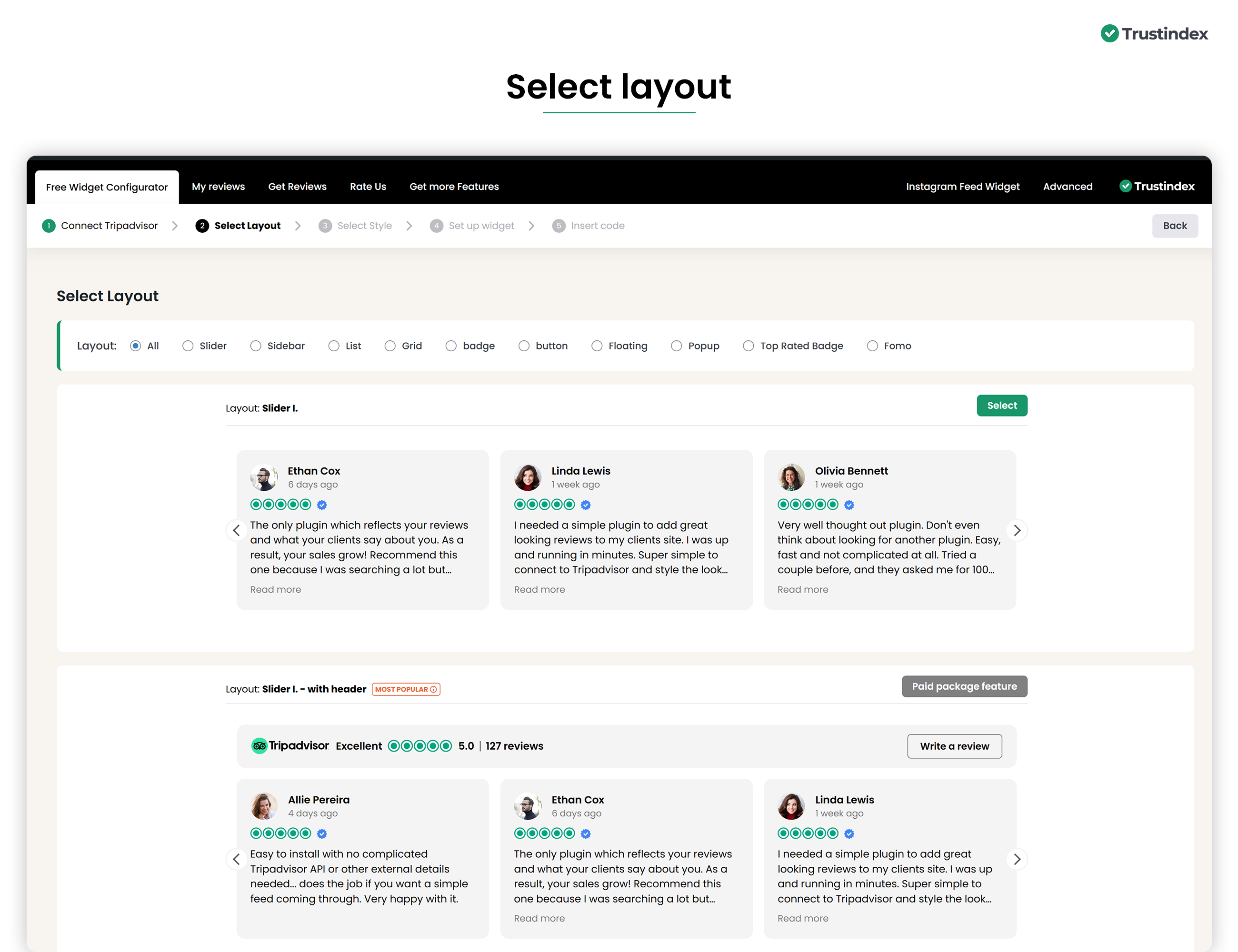Click the Write a review button
This screenshot has width=1238, height=952.
(954, 746)
